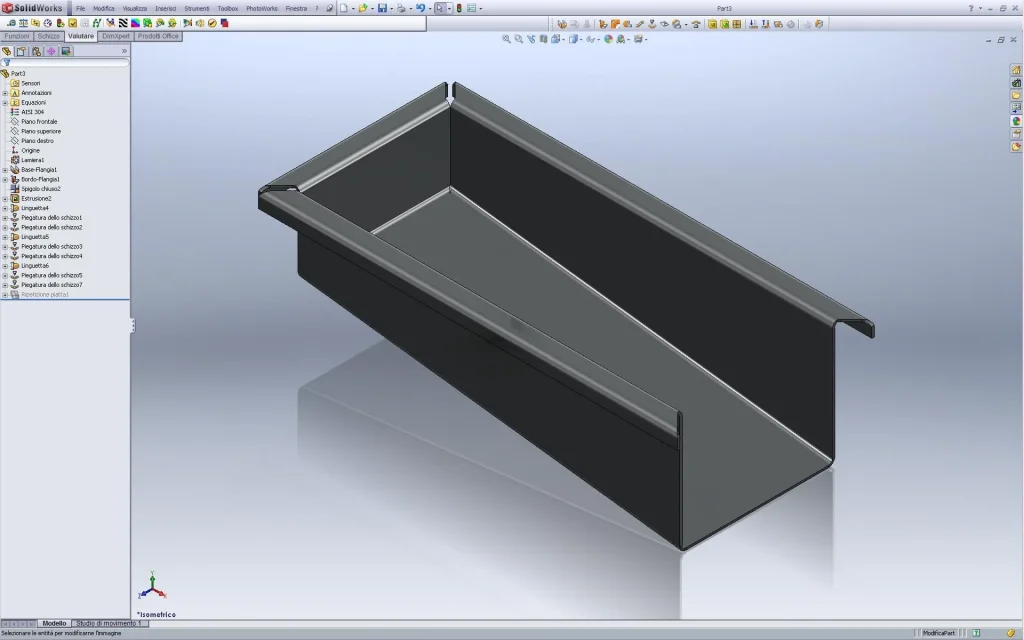Click the Measure tool icon

[11, 24]
